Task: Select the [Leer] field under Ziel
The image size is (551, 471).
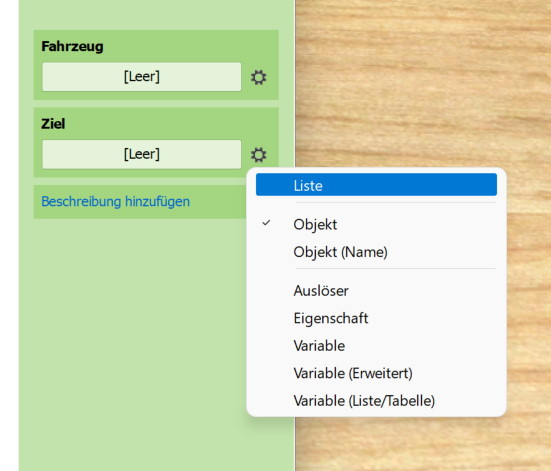Action: click(142, 154)
